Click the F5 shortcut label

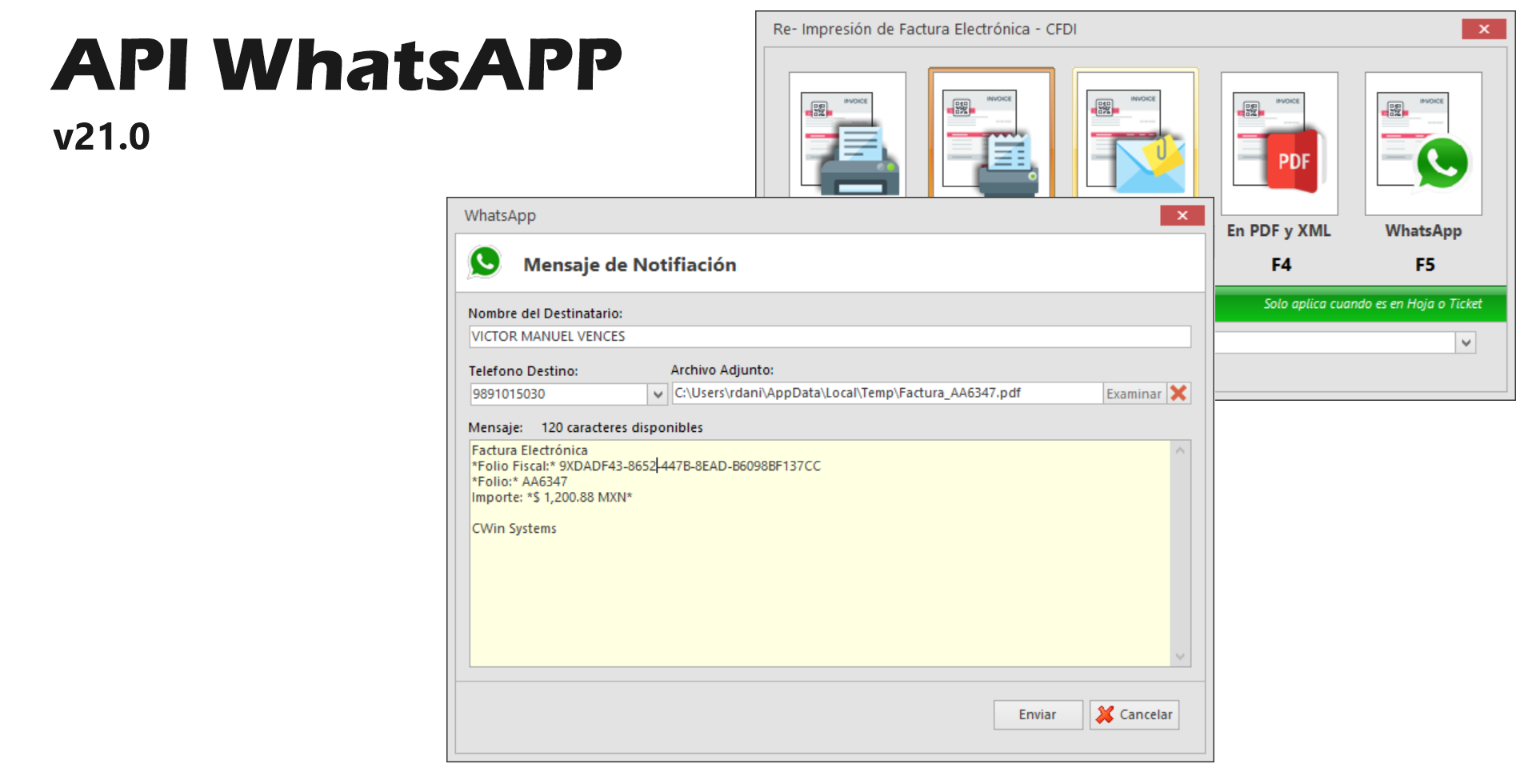click(1425, 265)
